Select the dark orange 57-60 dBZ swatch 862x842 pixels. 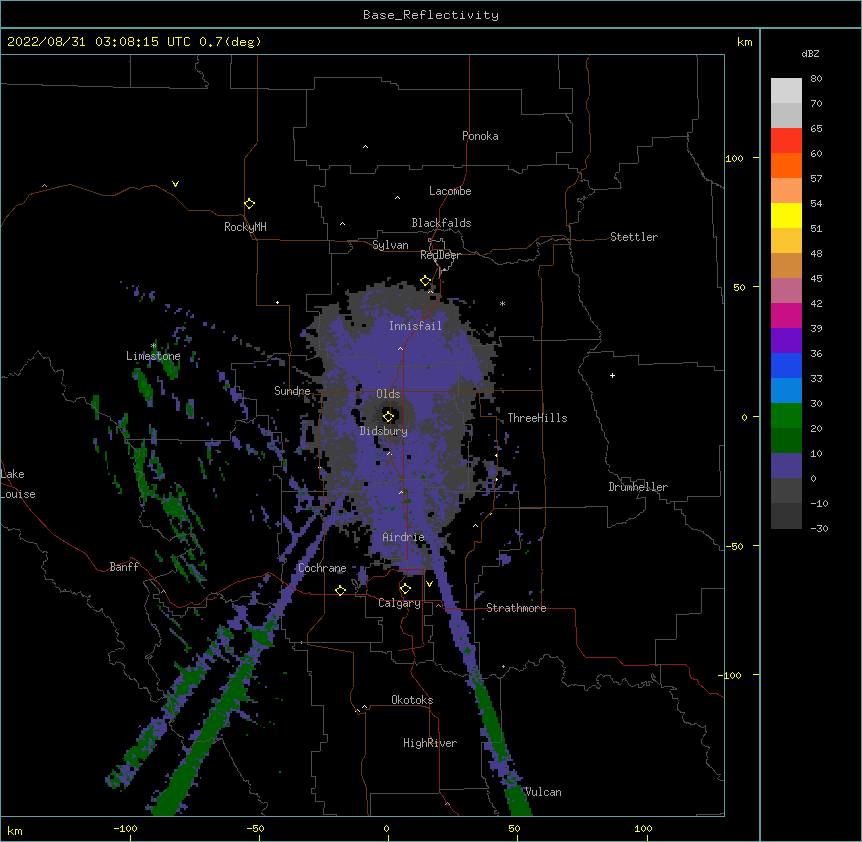(786, 165)
